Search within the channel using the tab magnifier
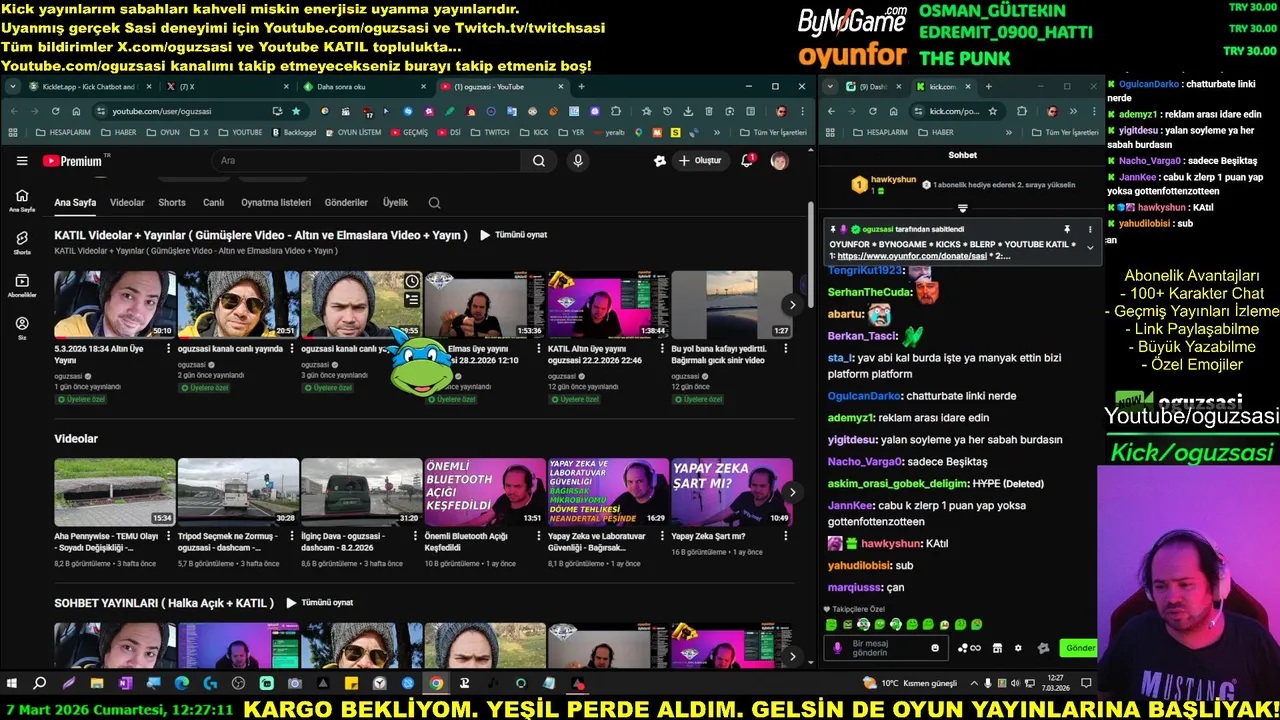Screen dimensions: 1280x720 (x=434, y=203)
